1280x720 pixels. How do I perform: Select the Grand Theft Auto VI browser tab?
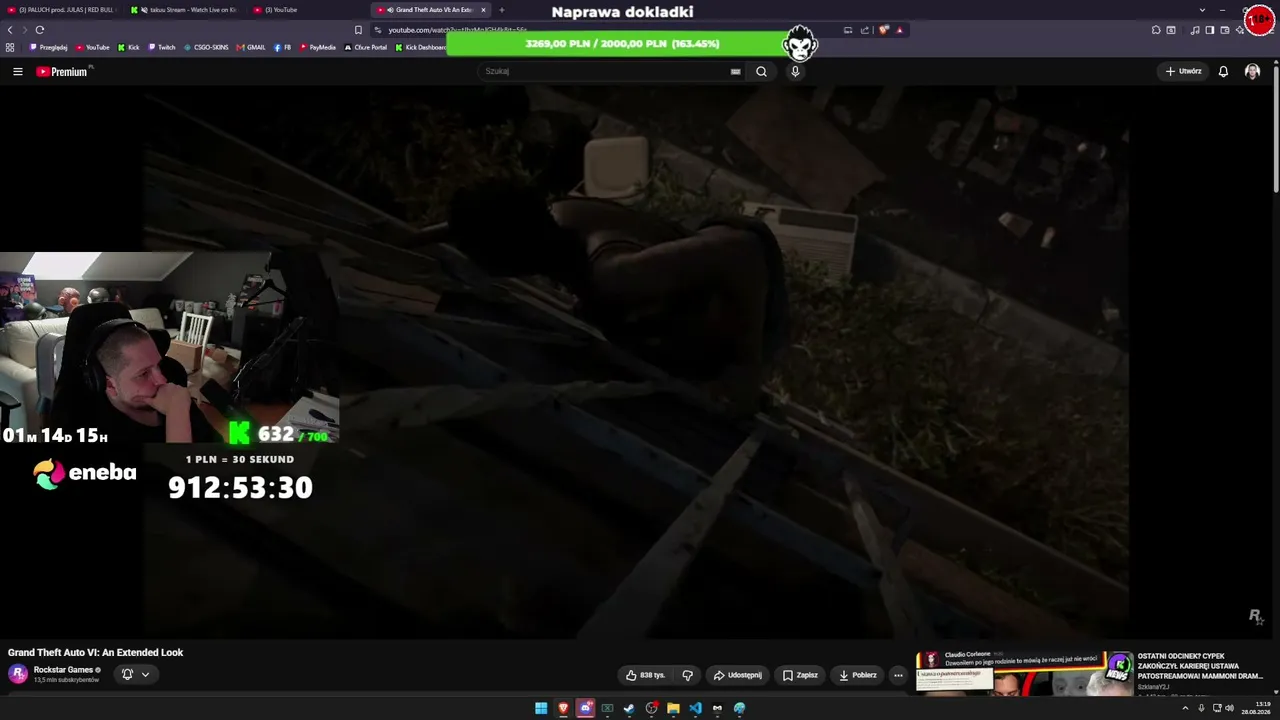(430, 10)
